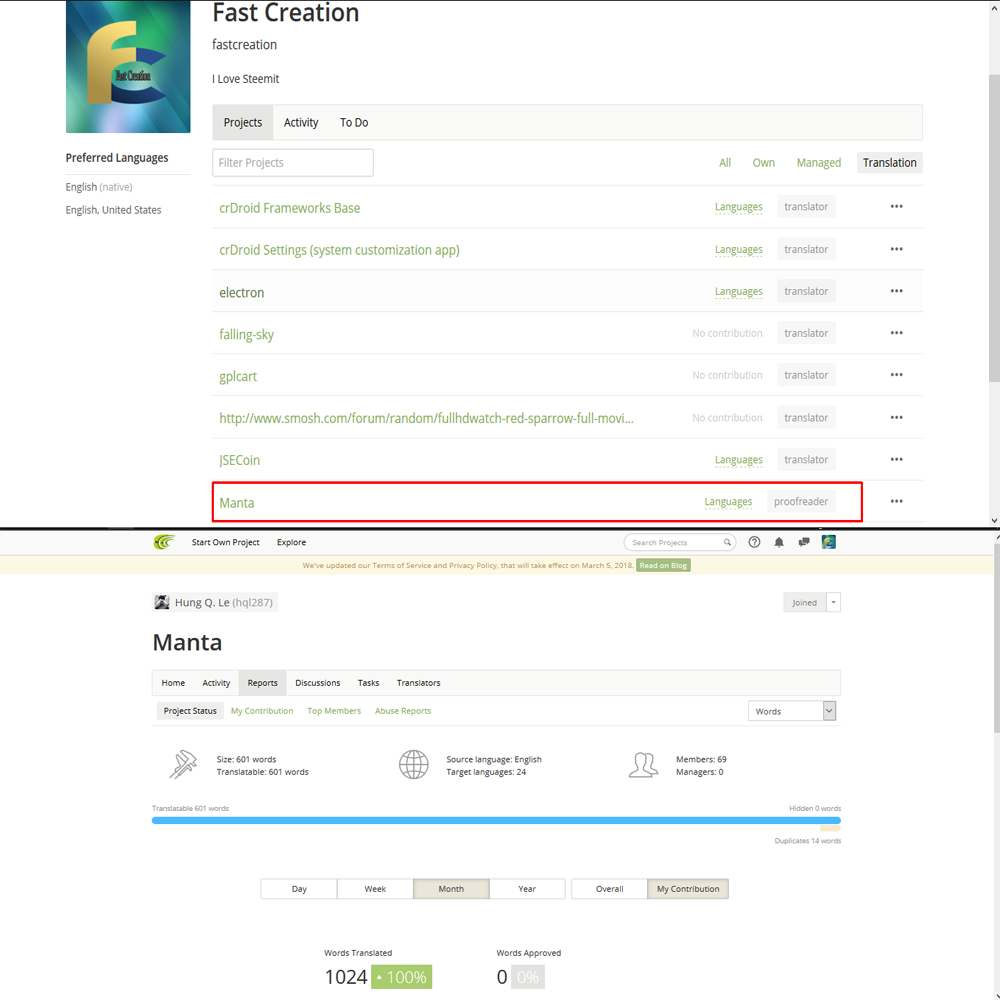Image resolution: width=1000 pixels, height=1000 pixels.
Task: Select the Week period toggle
Action: point(375,889)
